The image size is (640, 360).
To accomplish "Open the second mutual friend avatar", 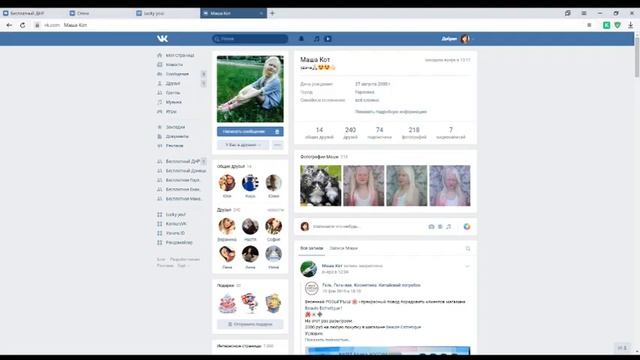I will 250,183.
